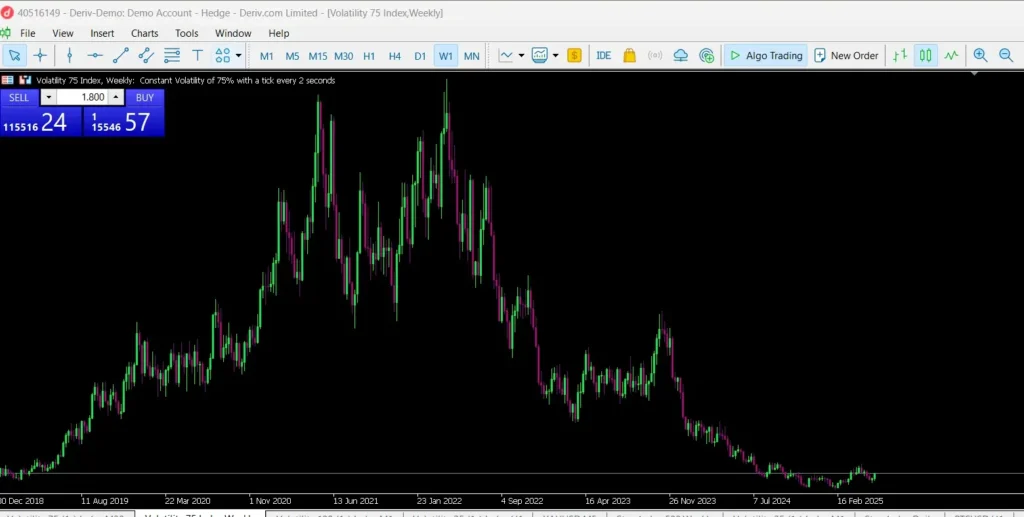The width and height of the screenshot is (1024, 517).
Task: Open the Market shopping bag icon
Action: coord(630,55)
